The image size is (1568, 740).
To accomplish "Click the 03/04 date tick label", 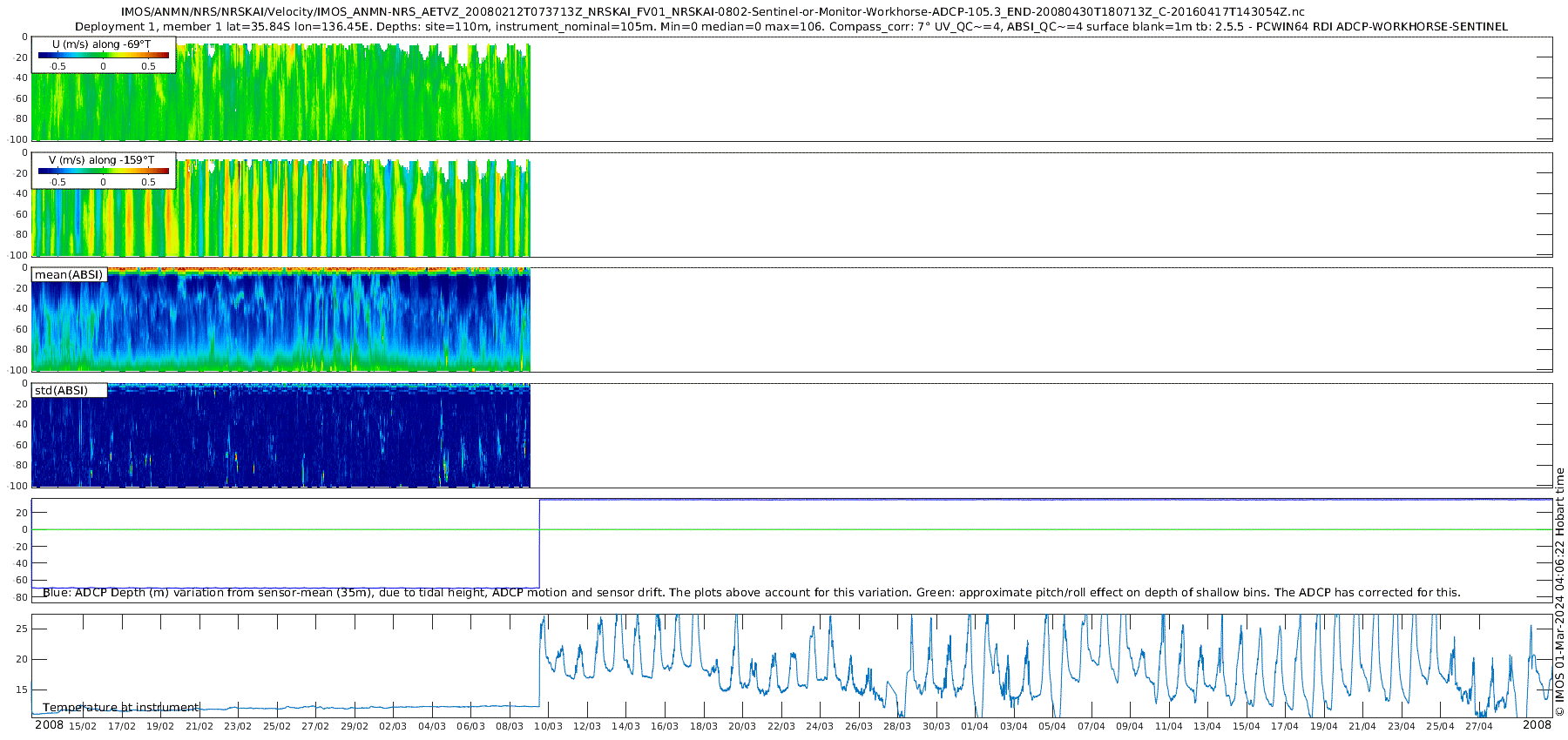I will coord(1014,726).
